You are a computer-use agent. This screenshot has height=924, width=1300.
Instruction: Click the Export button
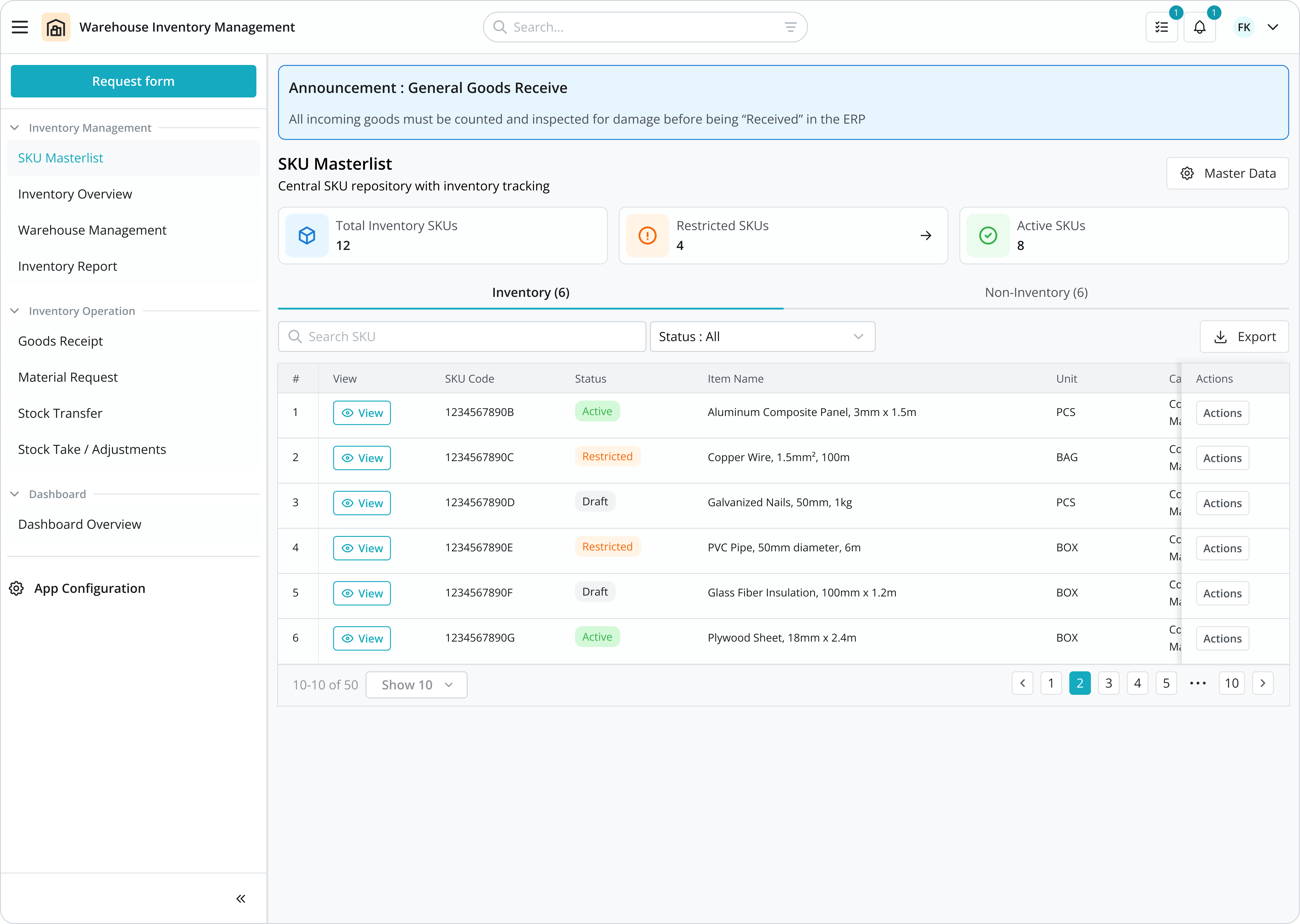(1244, 337)
